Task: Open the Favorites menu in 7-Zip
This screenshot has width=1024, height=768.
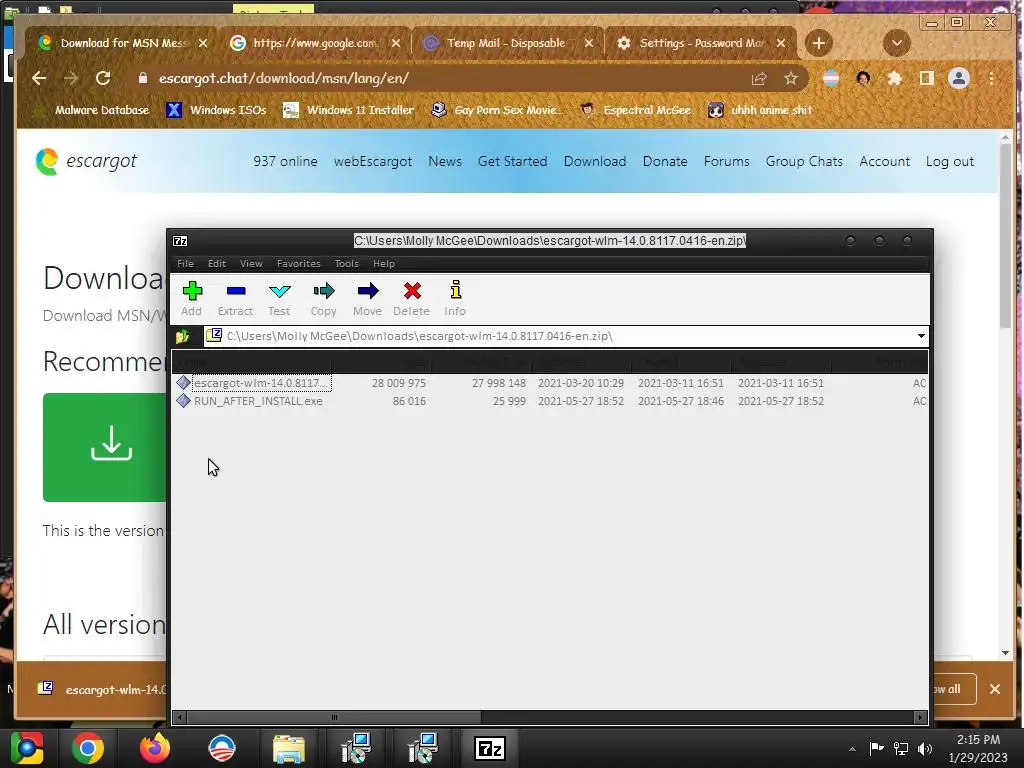Action: coord(298,264)
